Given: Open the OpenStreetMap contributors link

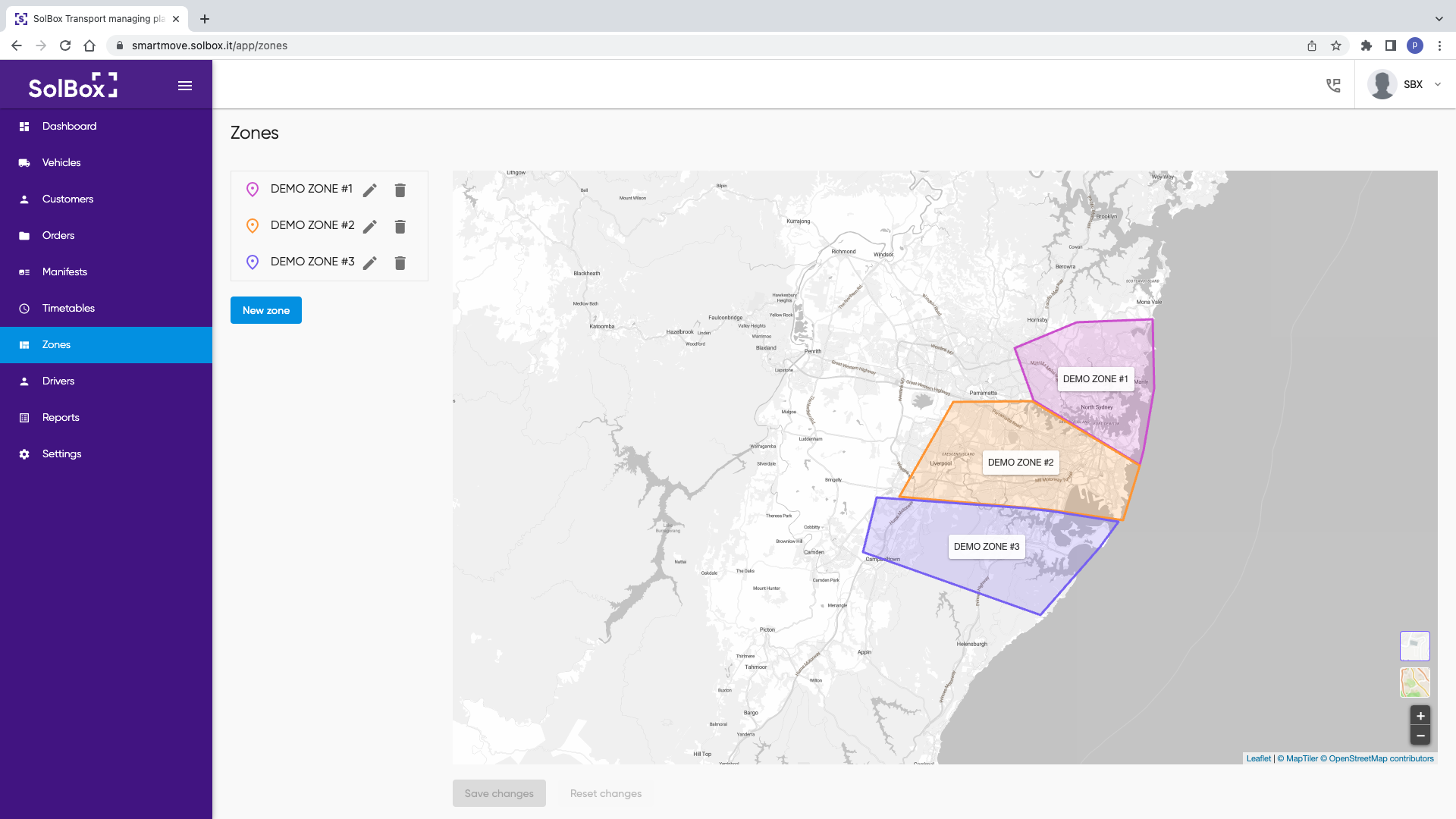Looking at the screenshot, I should (x=1377, y=758).
